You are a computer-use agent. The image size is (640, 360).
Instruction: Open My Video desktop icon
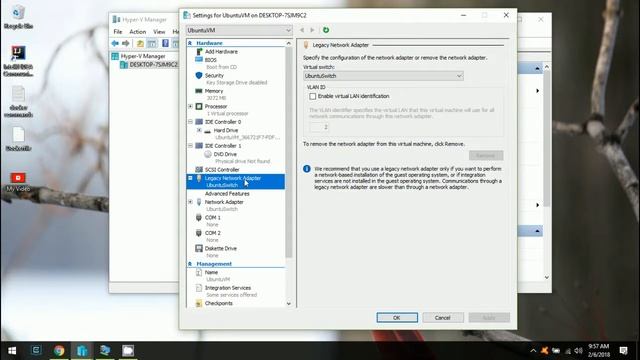[18, 182]
